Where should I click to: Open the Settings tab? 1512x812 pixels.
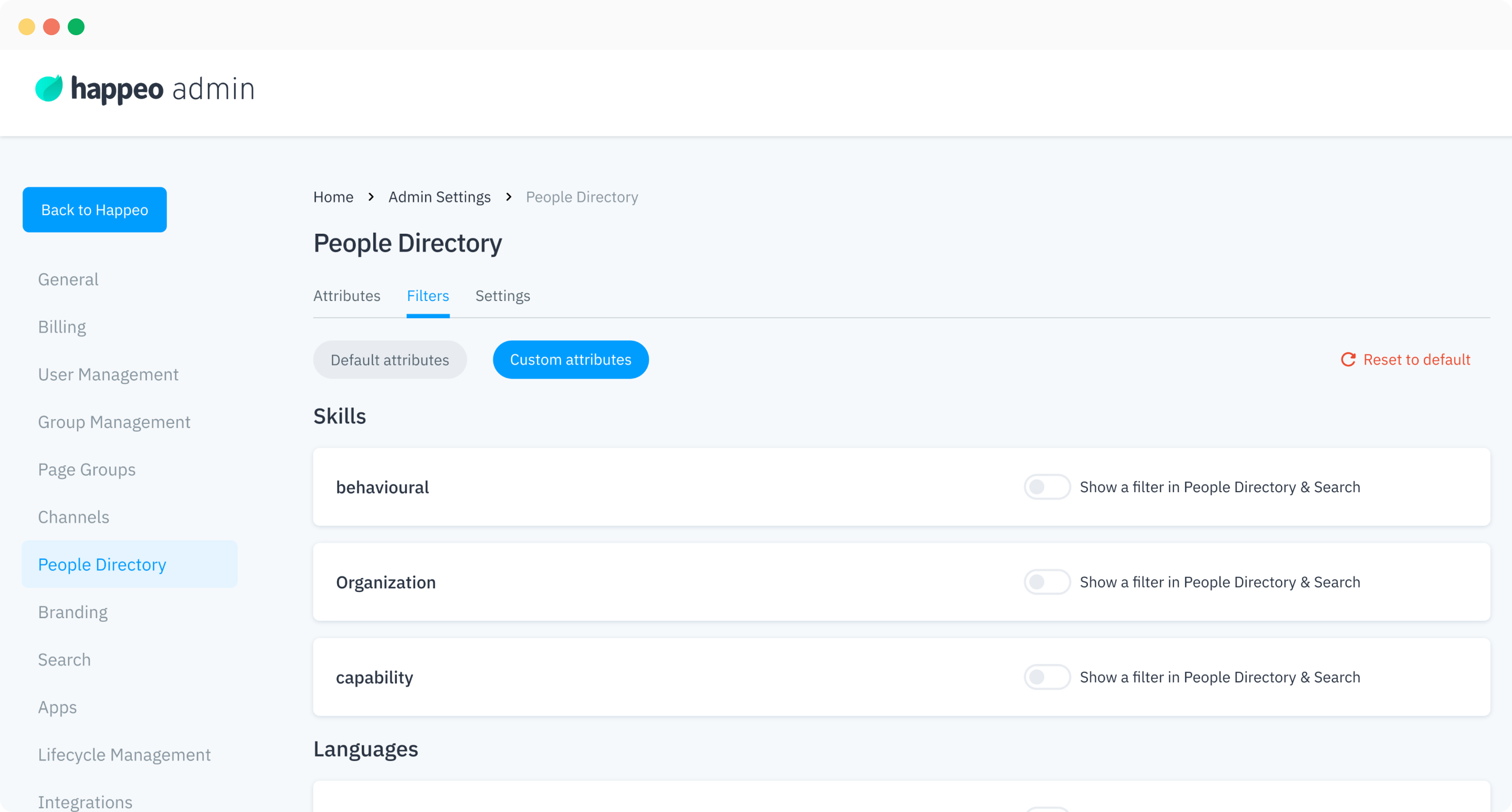click(502, 296)
